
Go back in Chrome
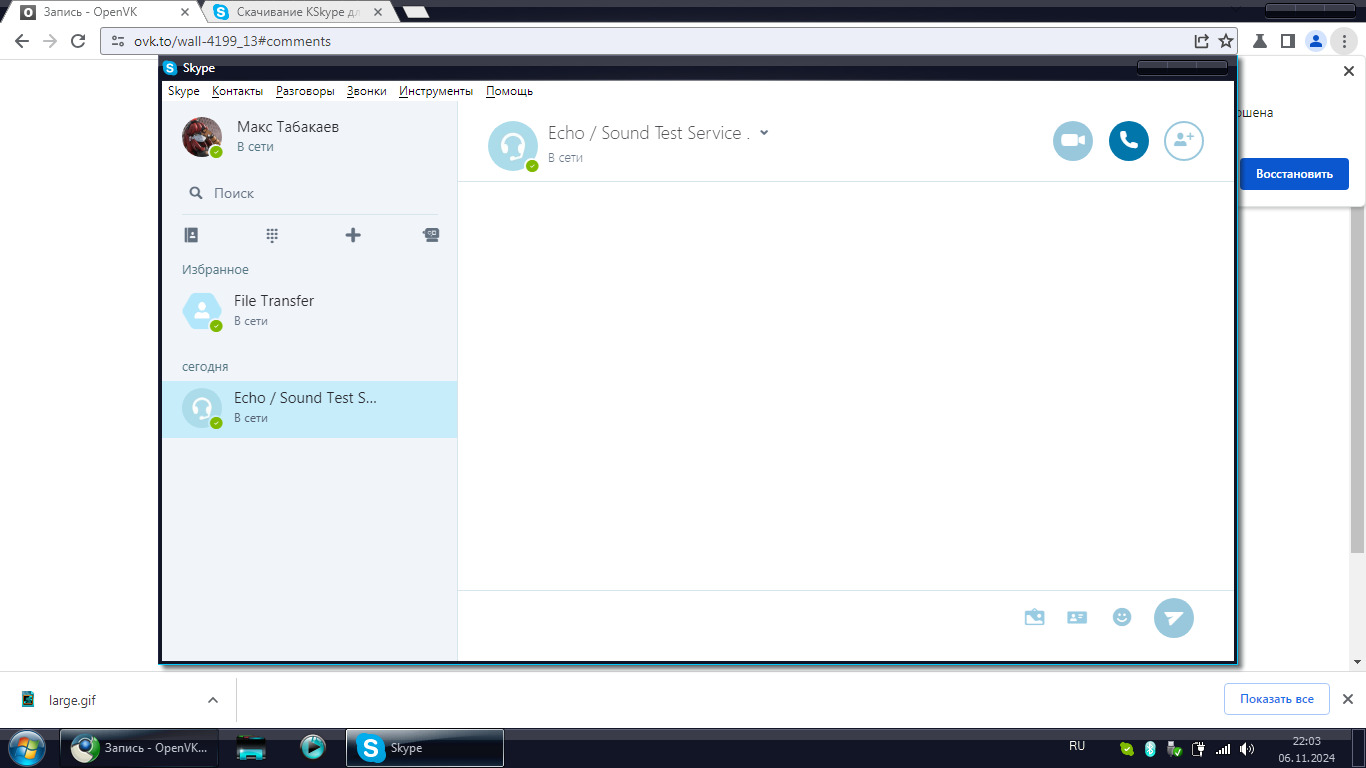(x=22, y=41)
